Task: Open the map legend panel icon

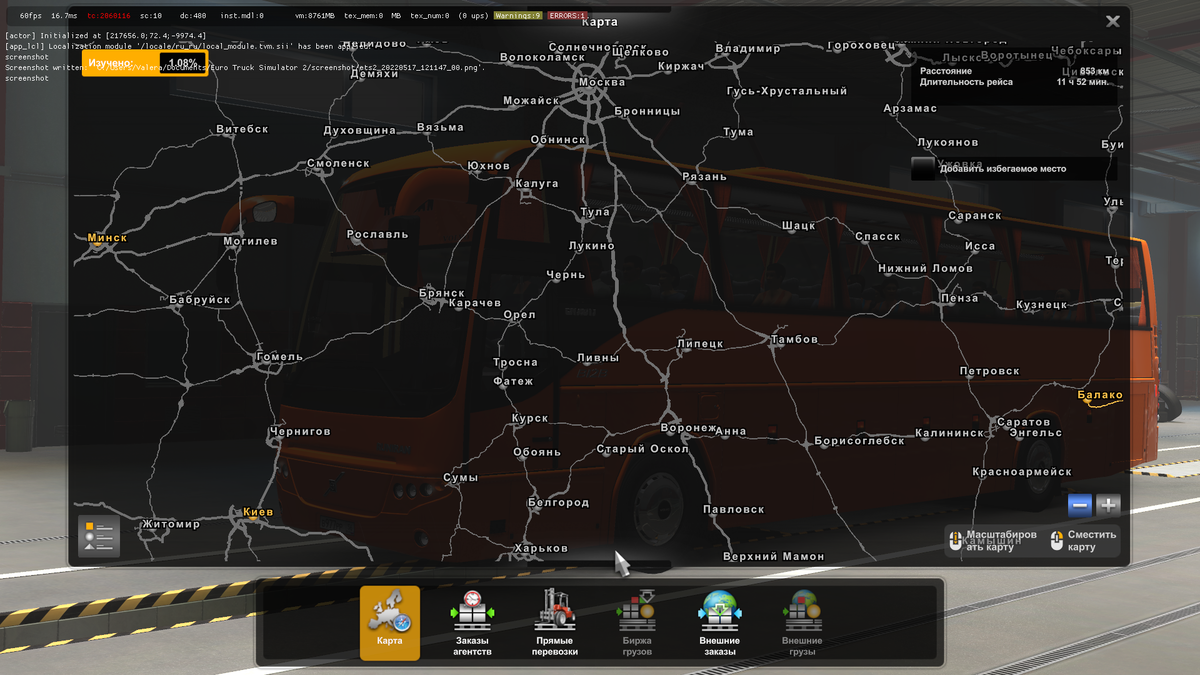Action: [99, 536]
